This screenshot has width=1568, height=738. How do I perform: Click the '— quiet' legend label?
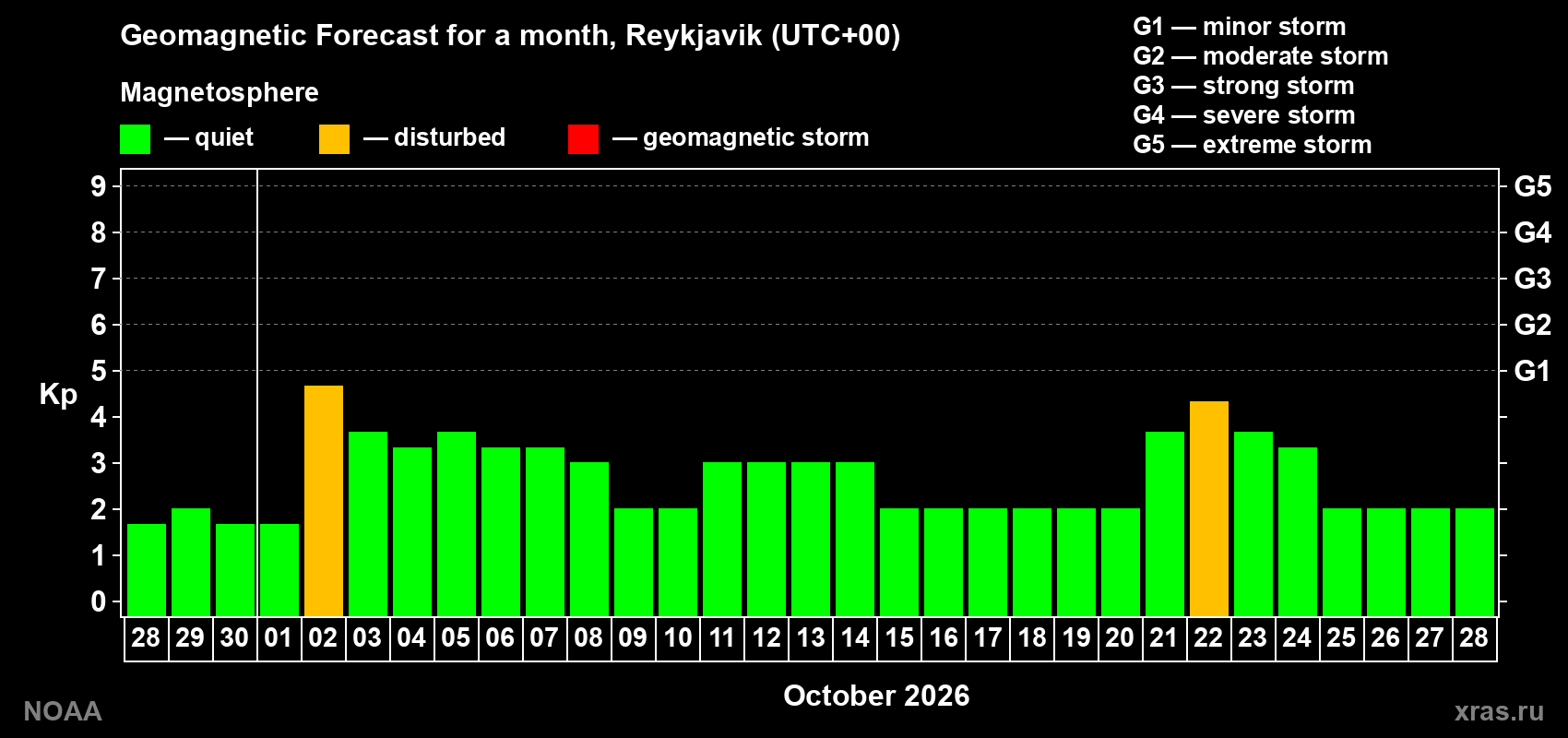point(208,137)
